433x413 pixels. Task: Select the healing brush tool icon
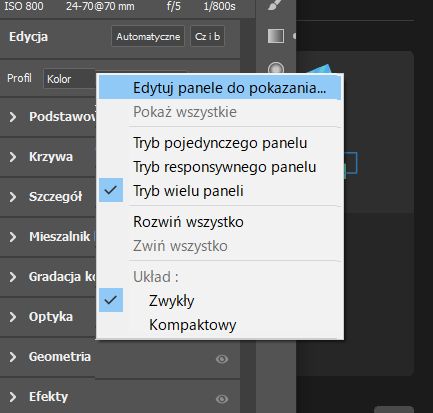[276, 5]
